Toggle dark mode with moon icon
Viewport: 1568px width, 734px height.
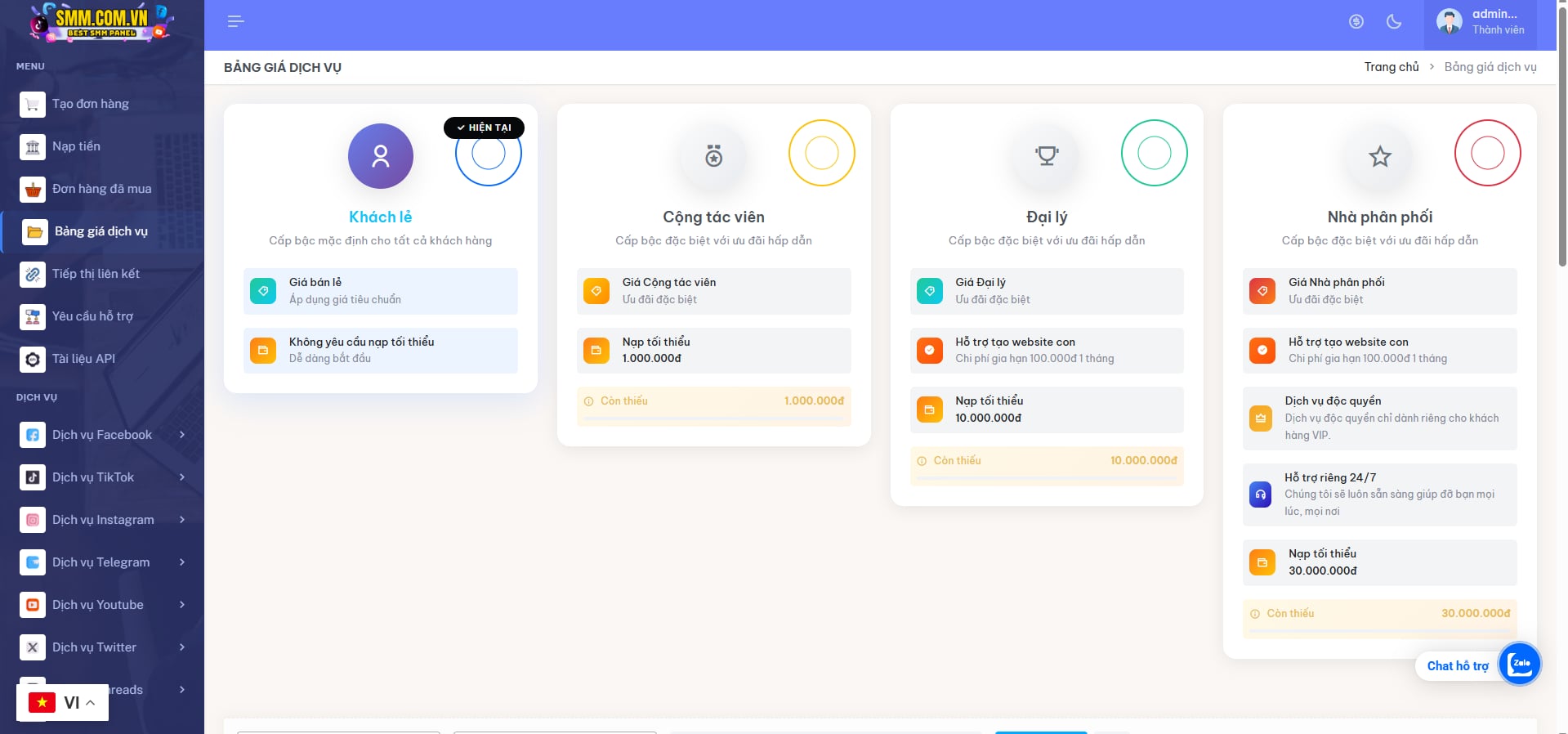pos(1394,22)
